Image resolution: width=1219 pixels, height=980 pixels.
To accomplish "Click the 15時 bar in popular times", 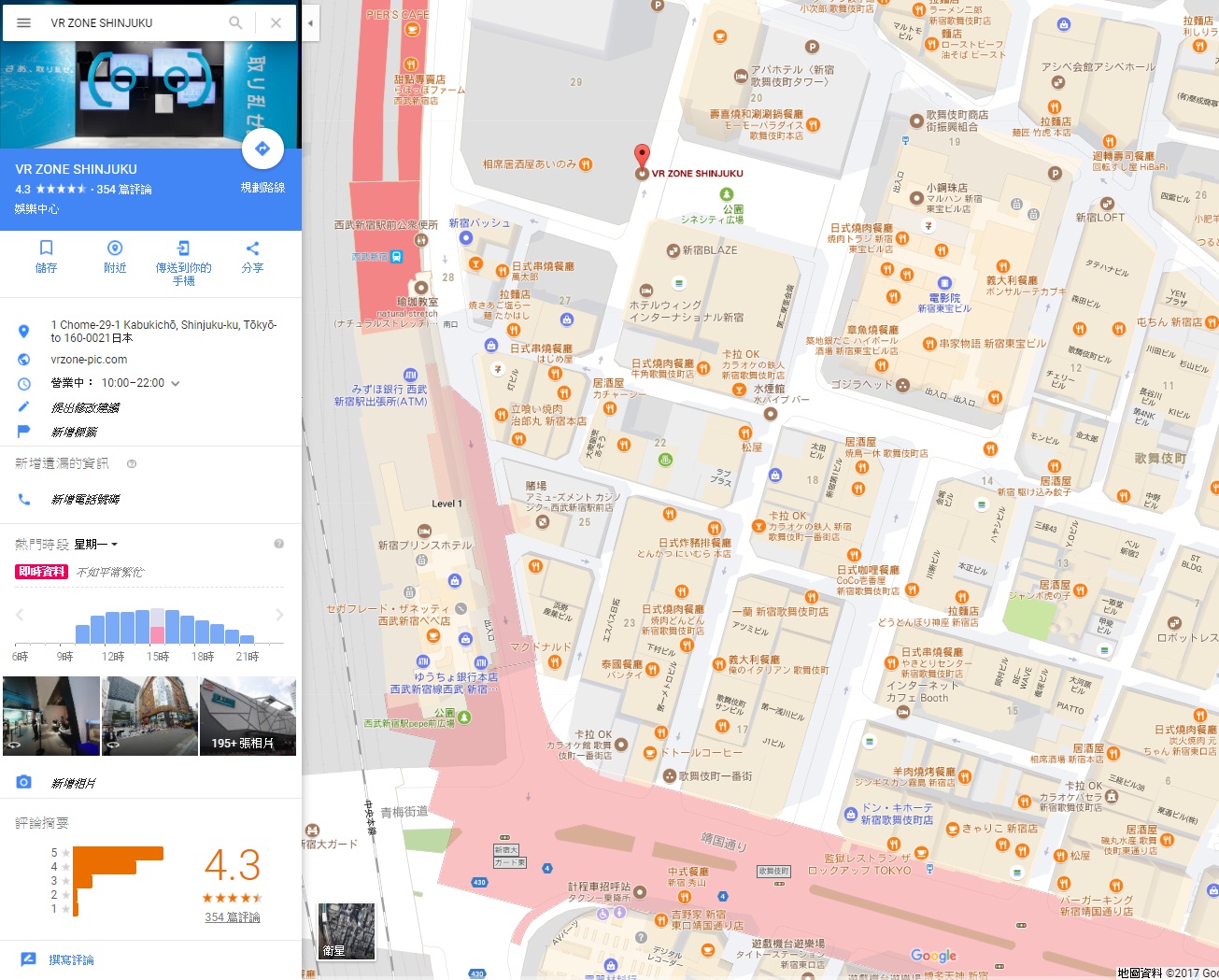I will point(158,626).
